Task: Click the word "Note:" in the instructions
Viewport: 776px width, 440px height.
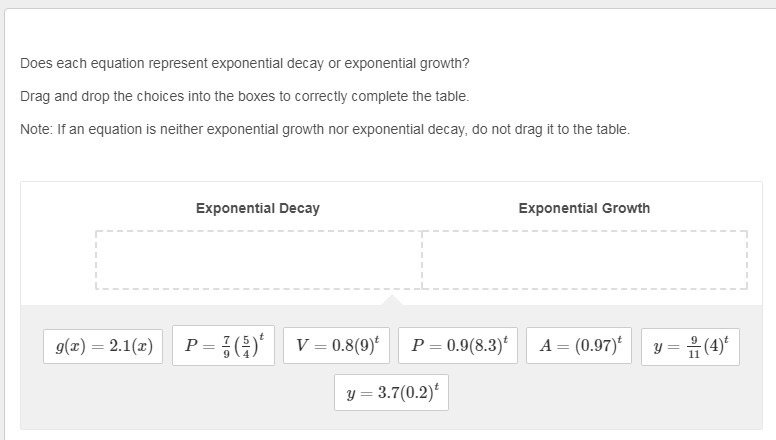Action: point(36,129)
